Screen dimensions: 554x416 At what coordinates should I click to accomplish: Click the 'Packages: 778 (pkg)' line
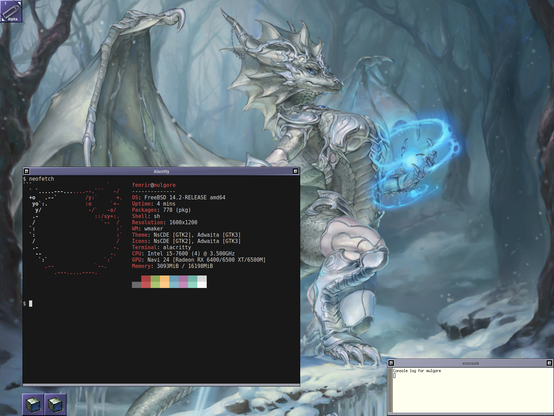[x=161, y=210]
